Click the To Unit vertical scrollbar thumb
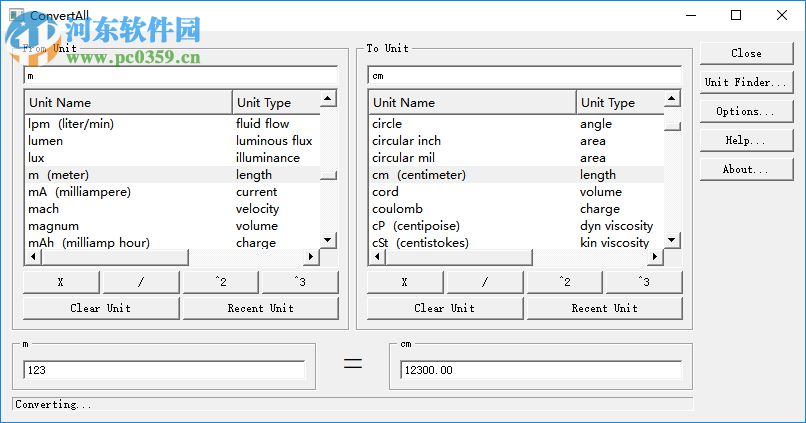The height and width of the screenshot is (423, 806). 672,126
